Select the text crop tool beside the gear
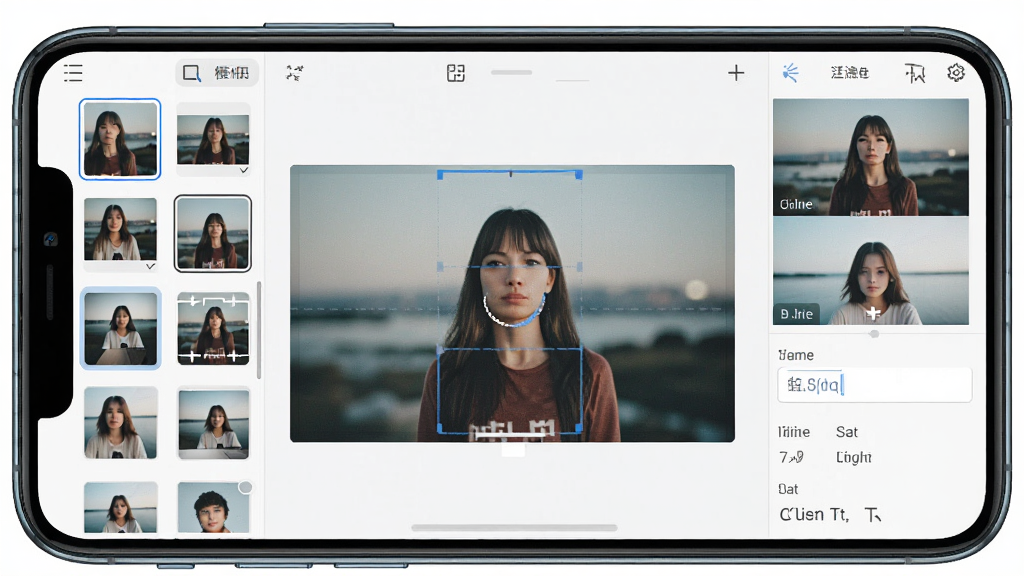This screenshot has width=1024, height=576. pyautogui.click(x=915, y=73)
